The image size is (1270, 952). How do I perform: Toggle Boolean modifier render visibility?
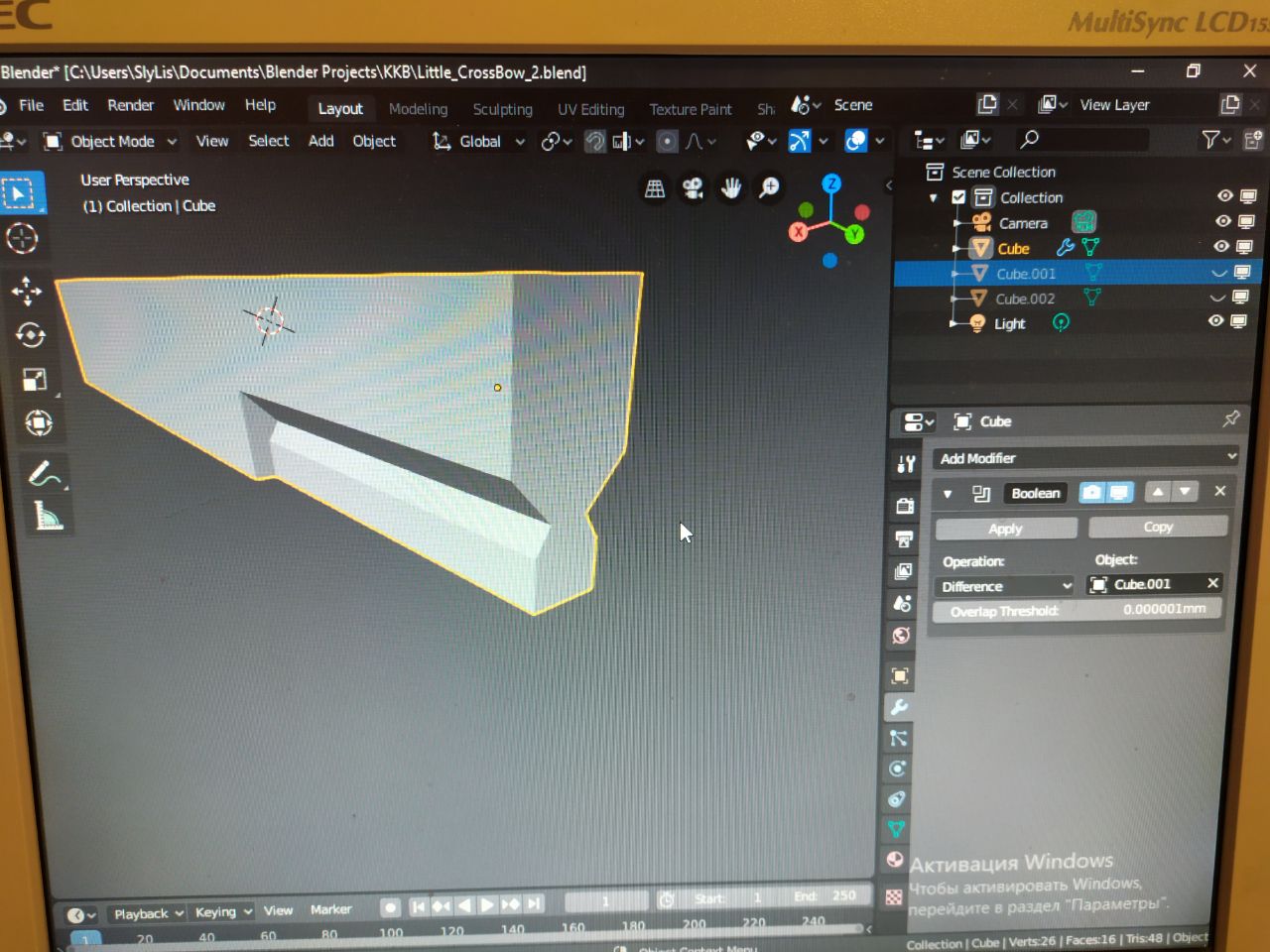click(1092, 492)
